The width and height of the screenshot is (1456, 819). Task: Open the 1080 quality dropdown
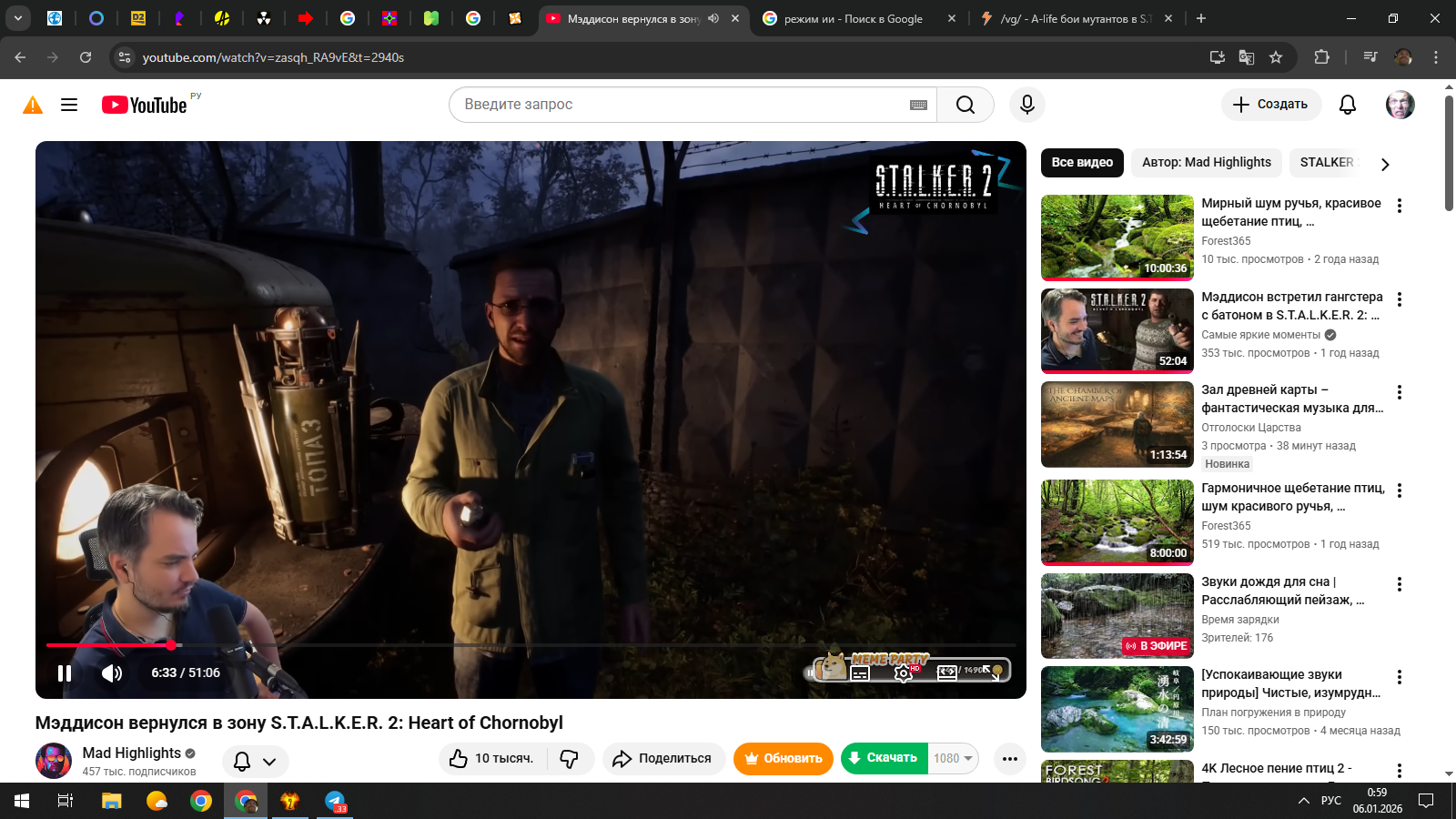pyautogui.click(x=953, y=758)
